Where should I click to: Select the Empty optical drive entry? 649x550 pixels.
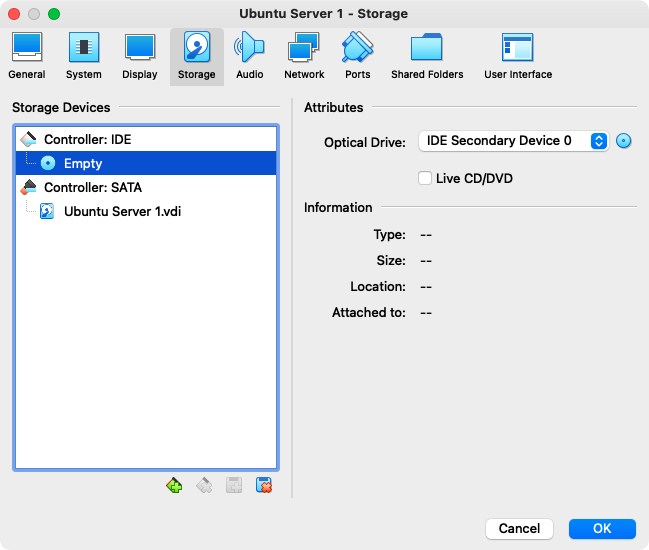coord(83,163)
